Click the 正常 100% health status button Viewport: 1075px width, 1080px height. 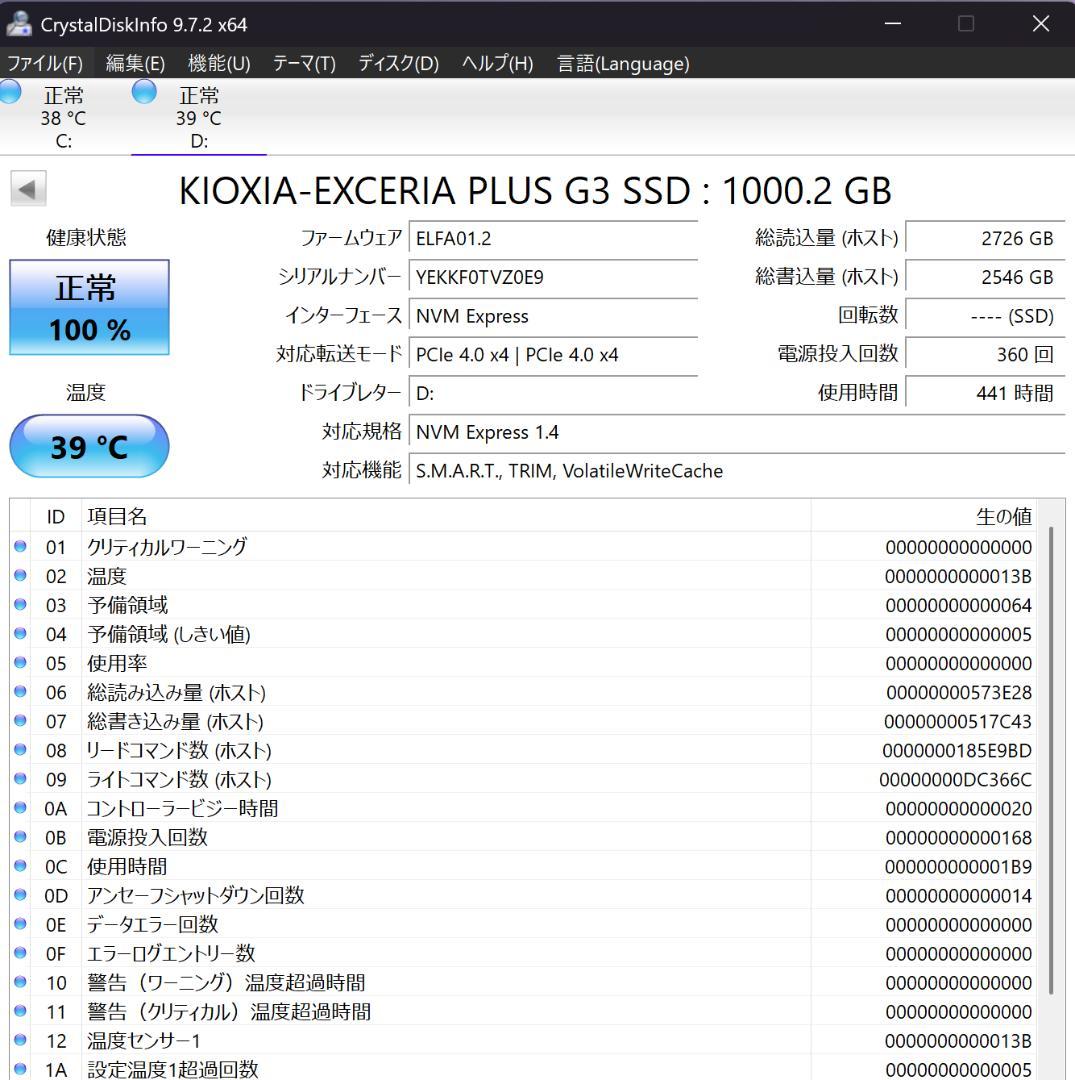point(89,307)
